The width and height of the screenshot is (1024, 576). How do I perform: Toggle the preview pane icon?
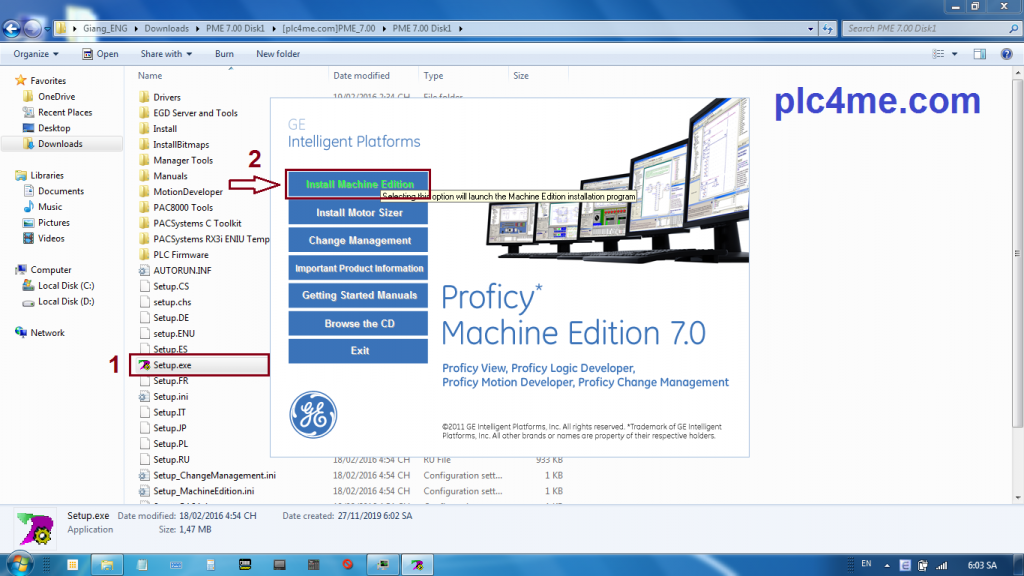point(980,54)
